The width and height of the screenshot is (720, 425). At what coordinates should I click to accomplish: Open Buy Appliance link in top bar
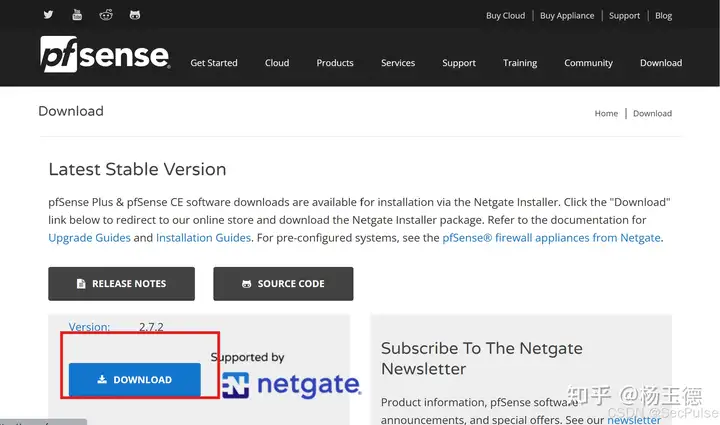tap(567, 16)
